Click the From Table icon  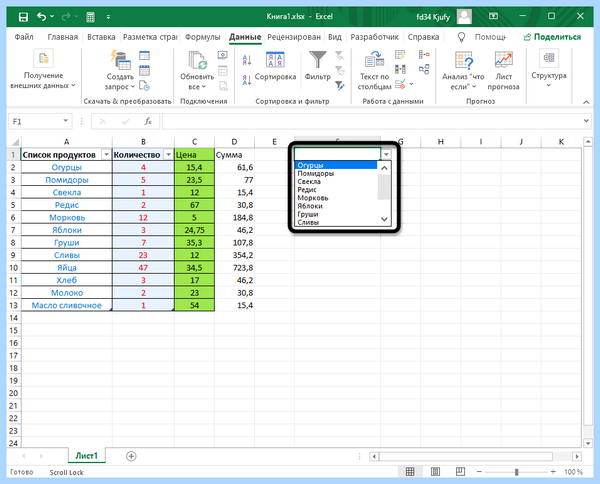tap(144, 70)
